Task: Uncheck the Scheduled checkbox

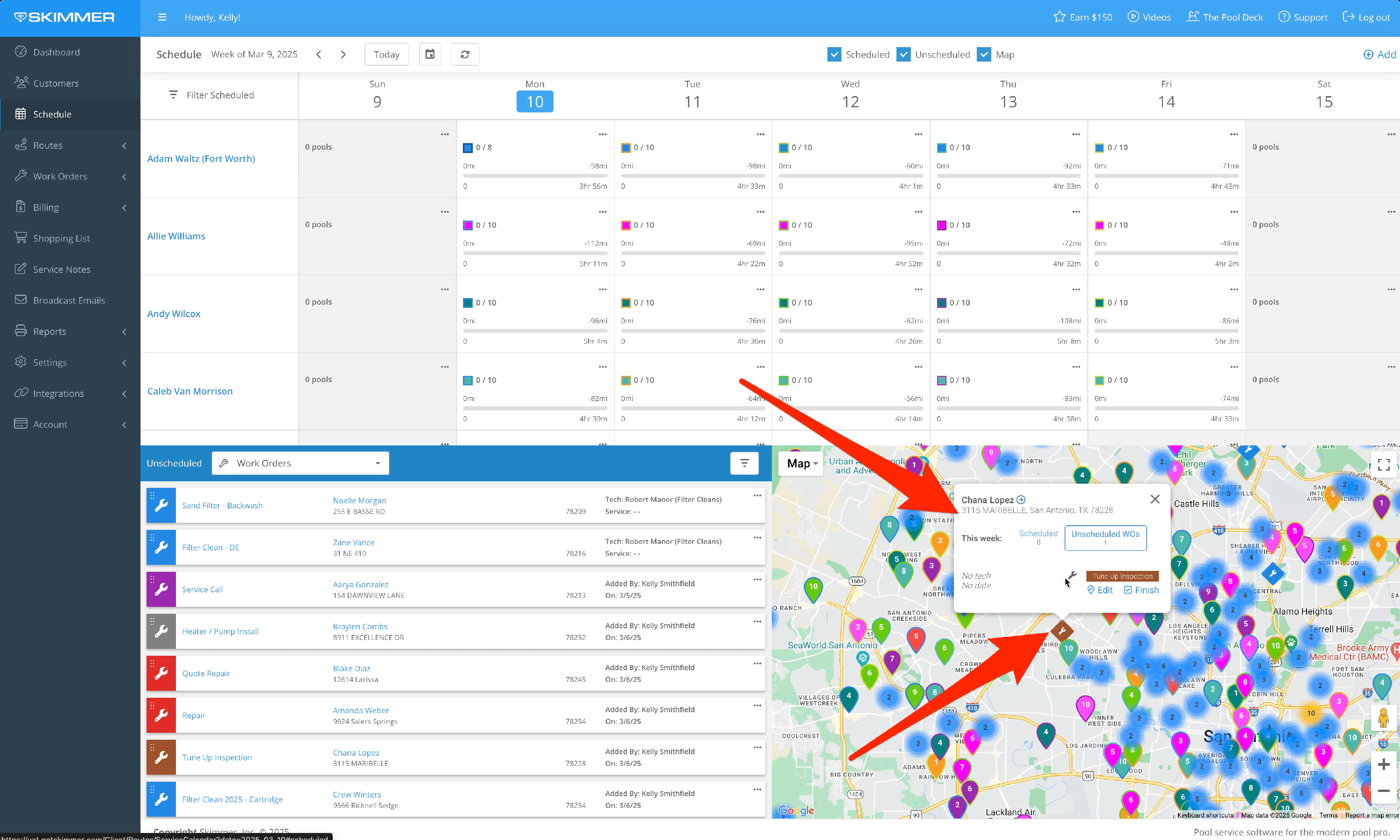Action: tap(833, 55)
